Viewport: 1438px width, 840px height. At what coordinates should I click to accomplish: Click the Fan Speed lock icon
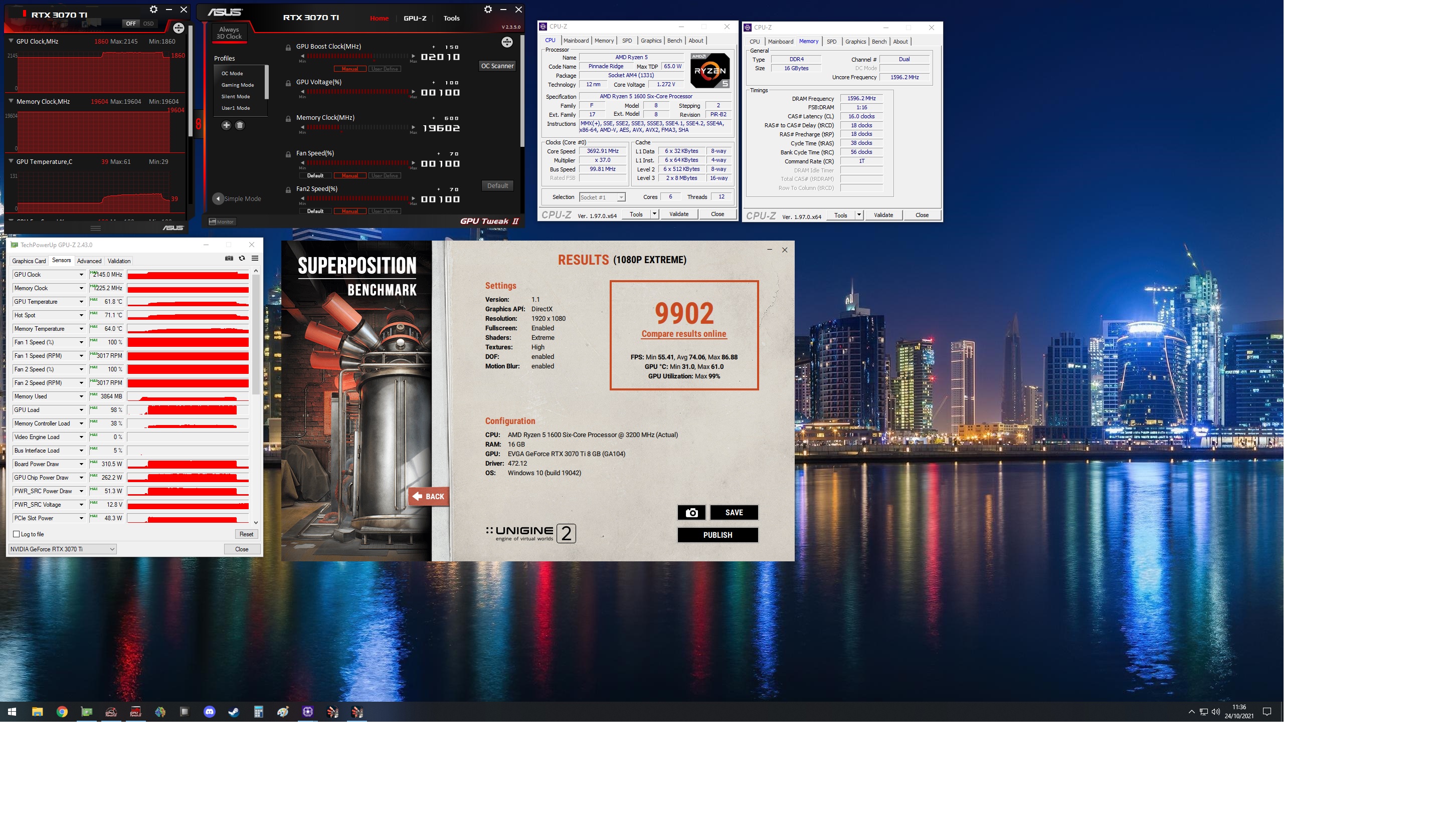[289, 154]
